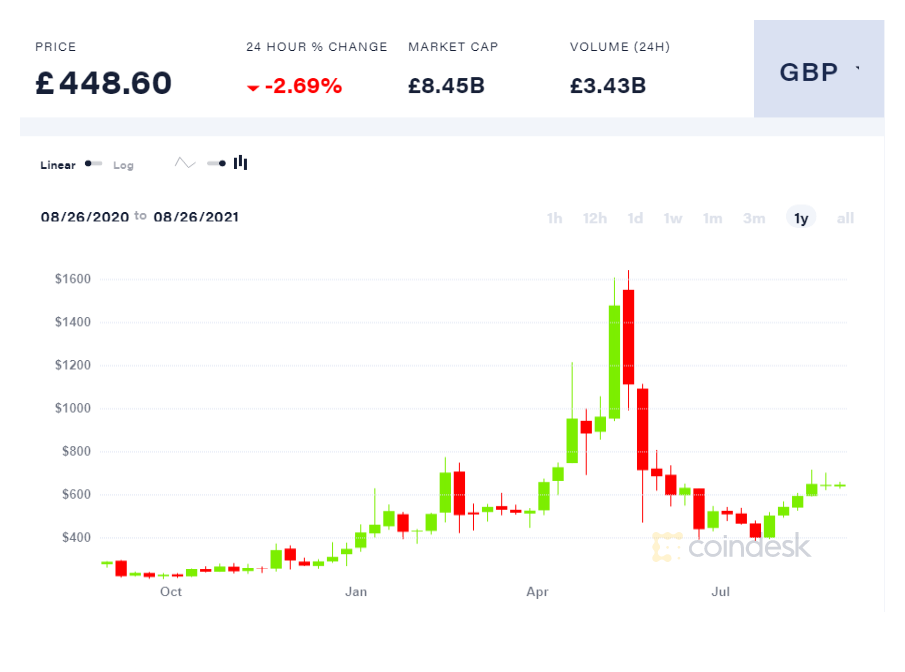Click the £3.43B volume value

coord(608,86)
